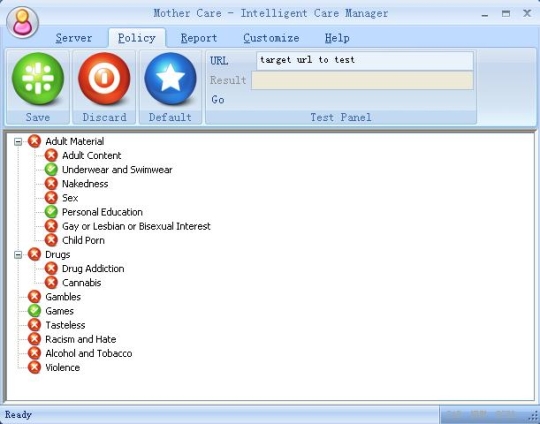Click the Drug Addiction status icon
The image size is (540, 424).
(x=51, y=268)
